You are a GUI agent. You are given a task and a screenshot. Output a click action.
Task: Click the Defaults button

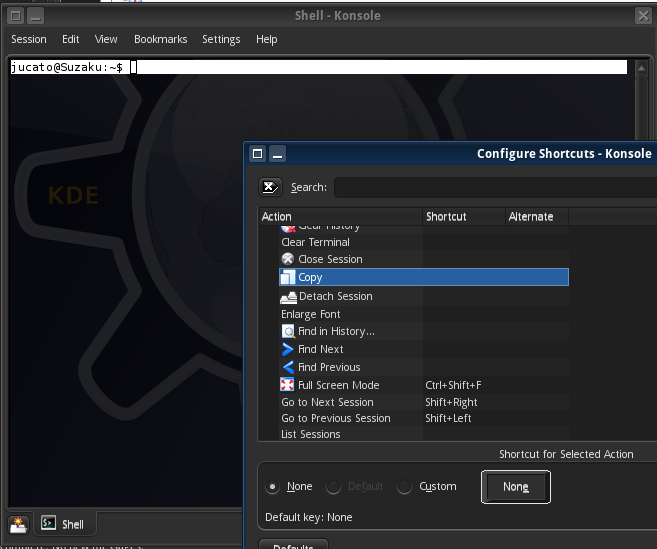point(293,545)
